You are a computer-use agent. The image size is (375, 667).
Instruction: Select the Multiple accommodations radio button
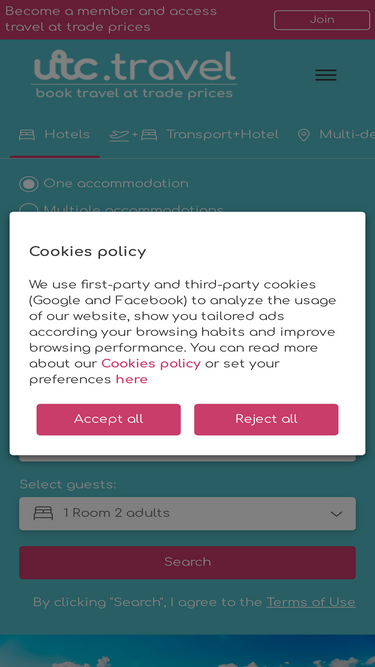tap(28, 208)
